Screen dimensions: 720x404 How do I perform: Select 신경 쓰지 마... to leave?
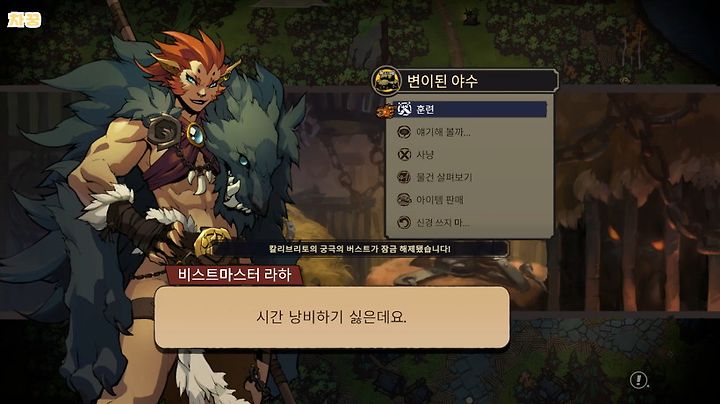[470, 223]
